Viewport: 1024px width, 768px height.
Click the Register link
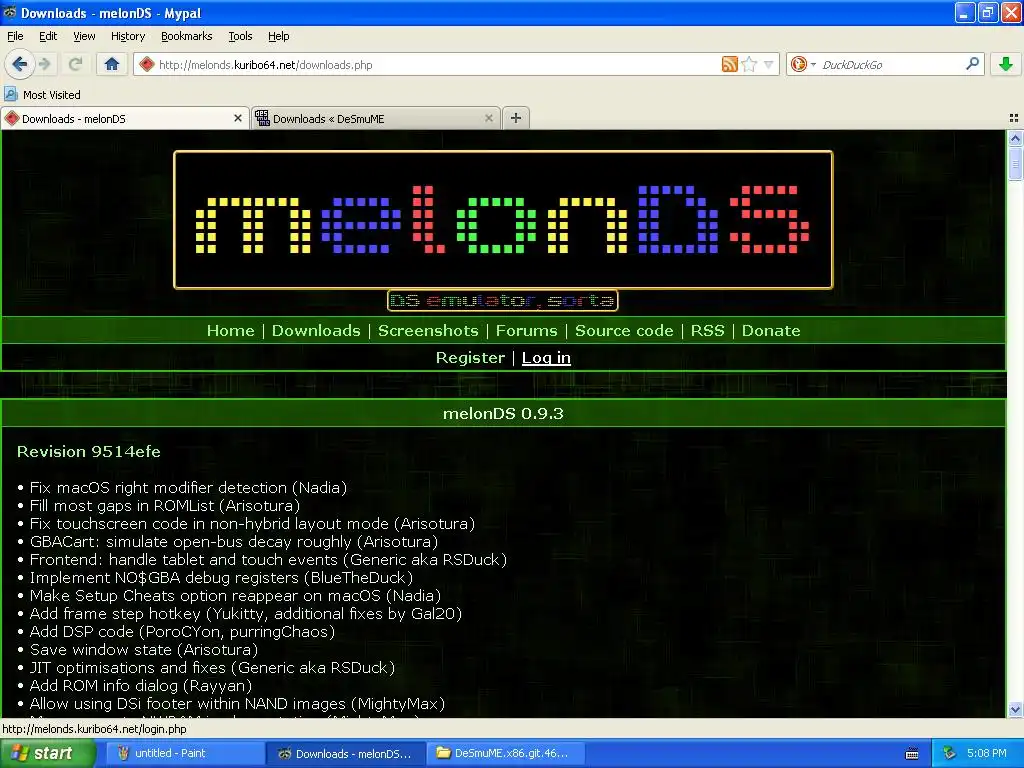coord(470,358)
